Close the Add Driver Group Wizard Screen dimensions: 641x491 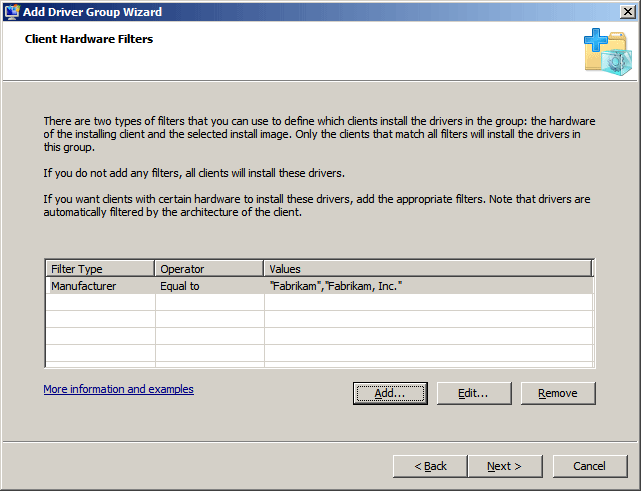pyautogui.click(x=627, y=11)
